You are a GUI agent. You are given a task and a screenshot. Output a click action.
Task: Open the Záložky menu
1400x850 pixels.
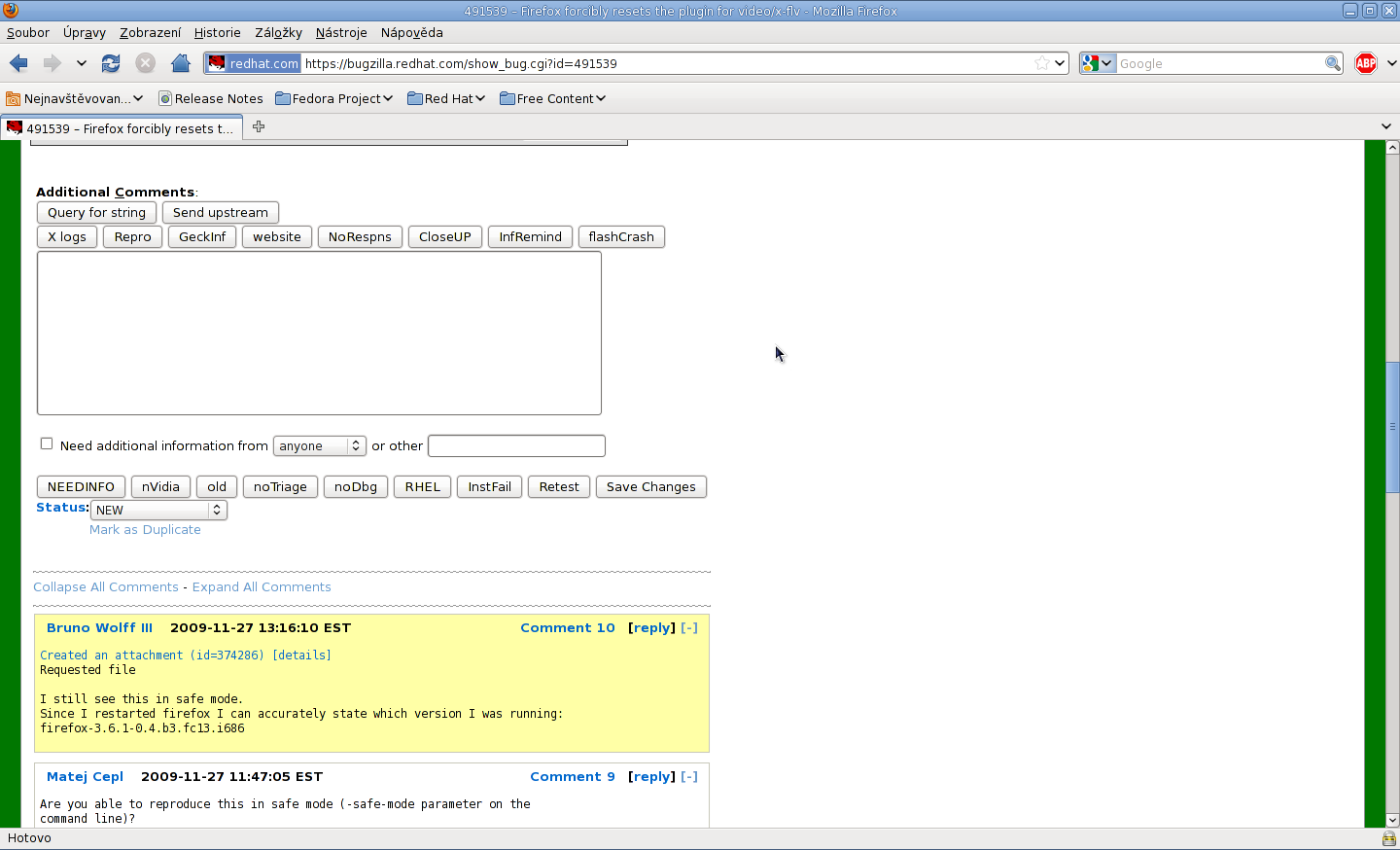278,32
